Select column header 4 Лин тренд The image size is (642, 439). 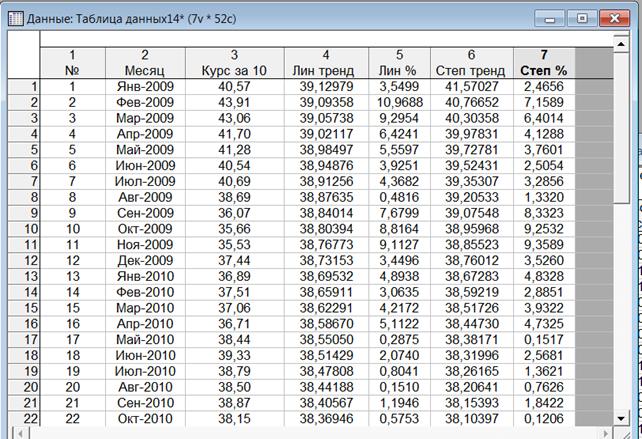(x=326, y=63)
